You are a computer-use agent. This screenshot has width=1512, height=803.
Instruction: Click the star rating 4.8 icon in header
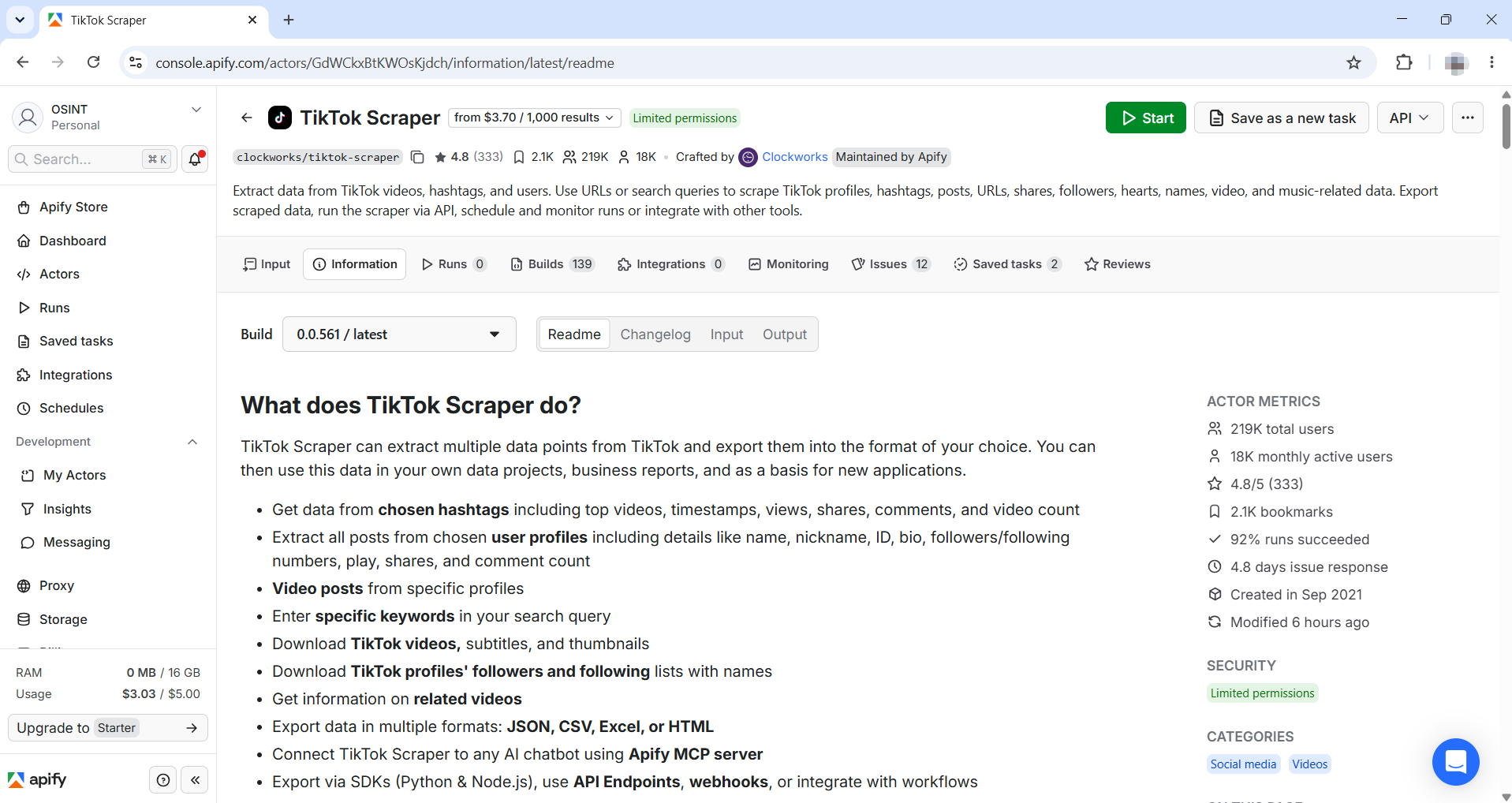tap(440, 157)
